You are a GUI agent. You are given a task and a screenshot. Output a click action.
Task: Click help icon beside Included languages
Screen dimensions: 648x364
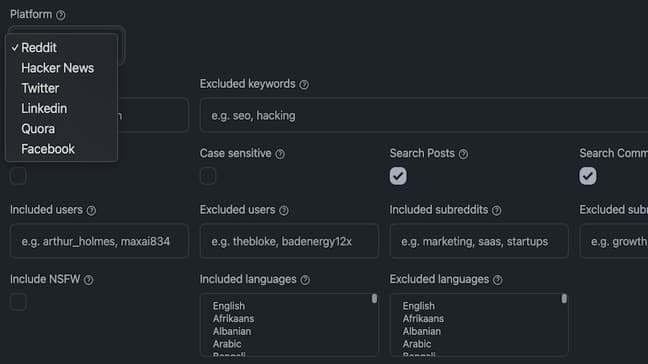coord(305,280)
